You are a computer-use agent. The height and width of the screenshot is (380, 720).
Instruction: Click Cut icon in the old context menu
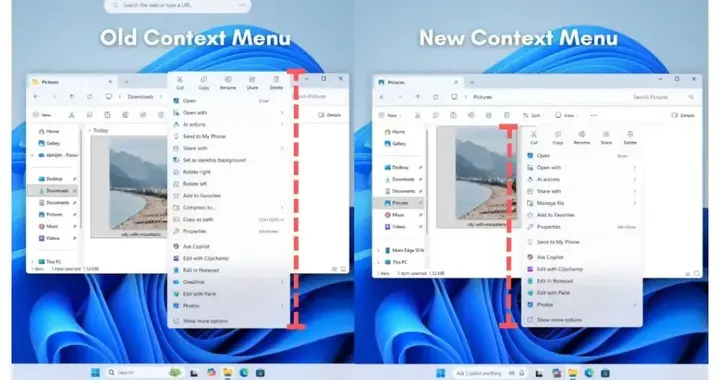coord(180,79)
